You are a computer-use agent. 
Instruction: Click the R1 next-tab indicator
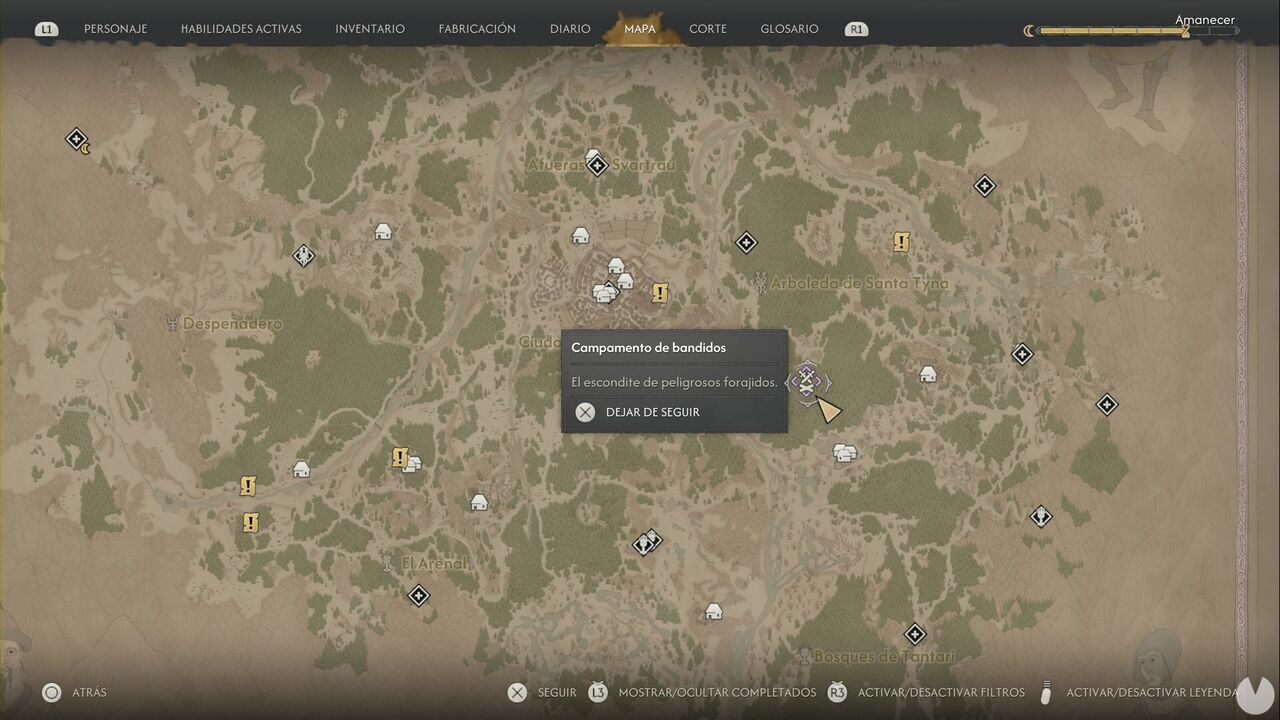pyautogui.click(x=856, y=29)
